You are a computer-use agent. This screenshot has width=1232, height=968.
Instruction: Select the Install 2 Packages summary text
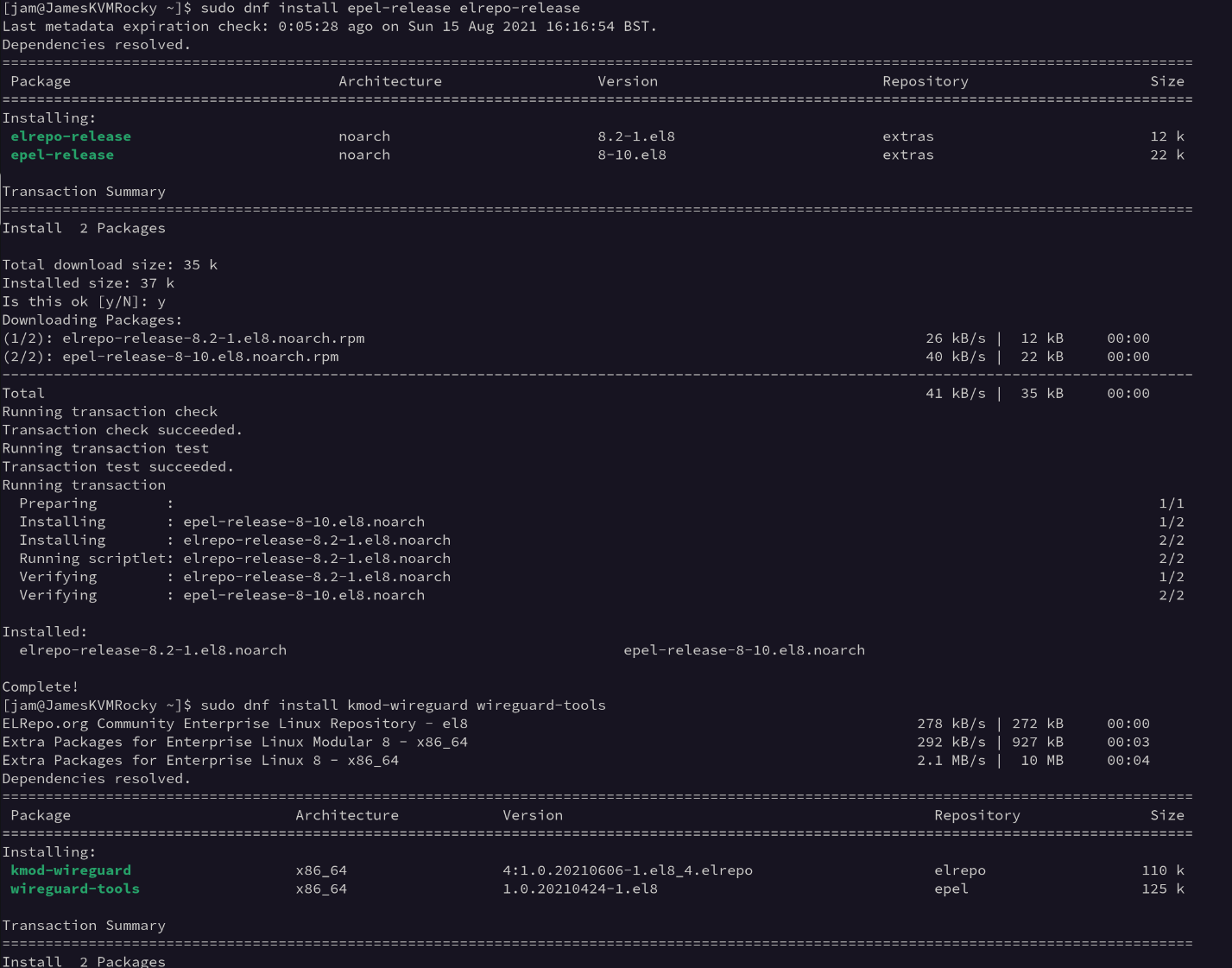tap(84, 227)
